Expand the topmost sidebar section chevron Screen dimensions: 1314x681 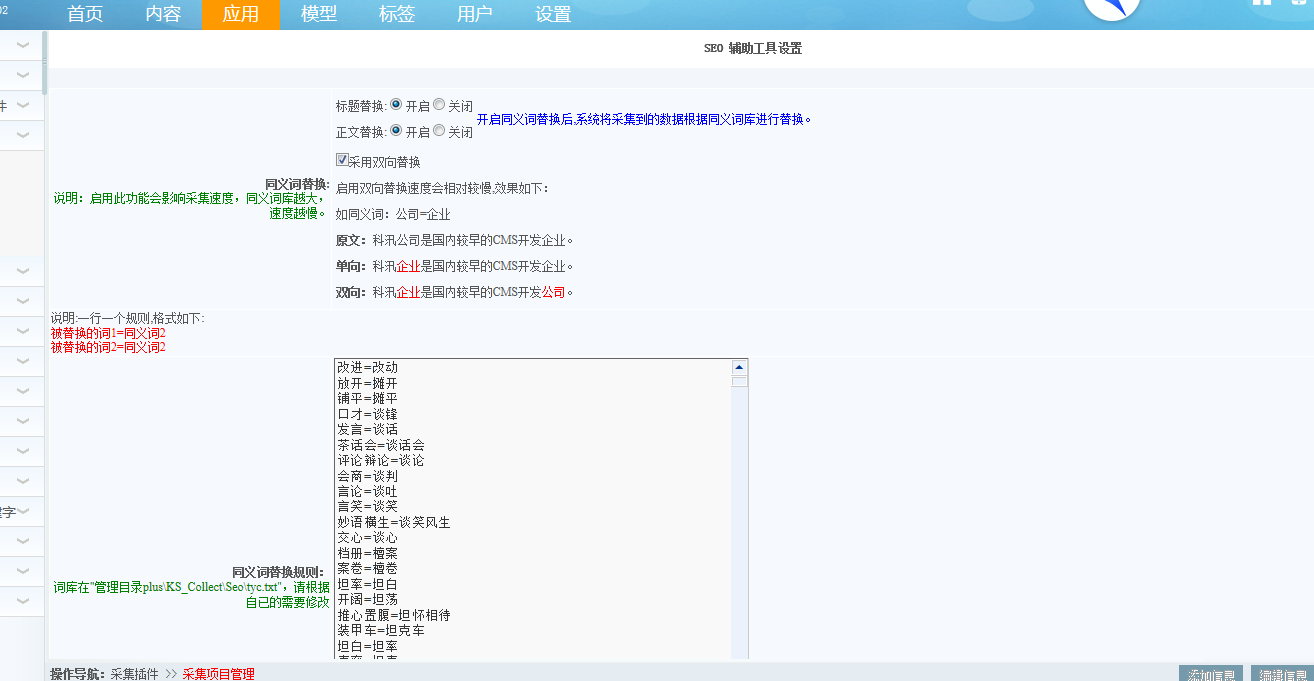22,44
